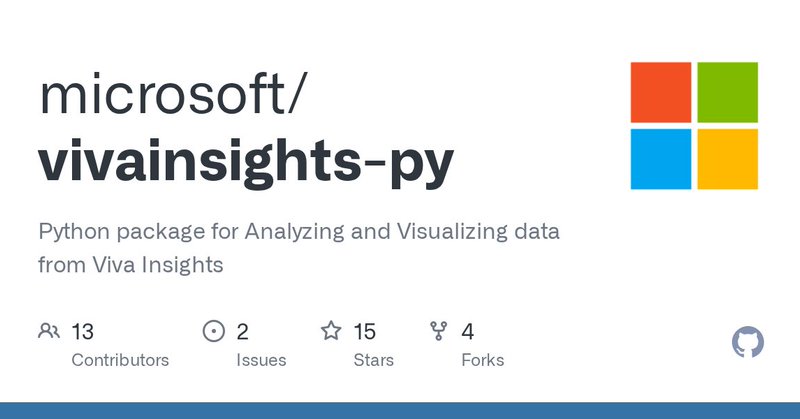Screen dimensions: 800x419
Task: Click the red square of Microsoft logo
Action: click(x=661, y=92)
